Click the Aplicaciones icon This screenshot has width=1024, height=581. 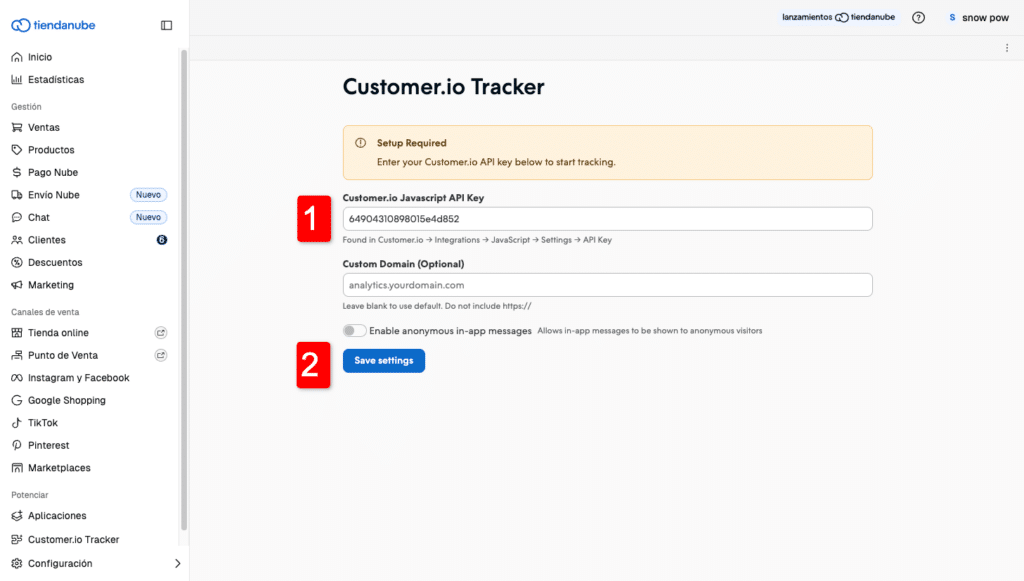click(17, 516)
